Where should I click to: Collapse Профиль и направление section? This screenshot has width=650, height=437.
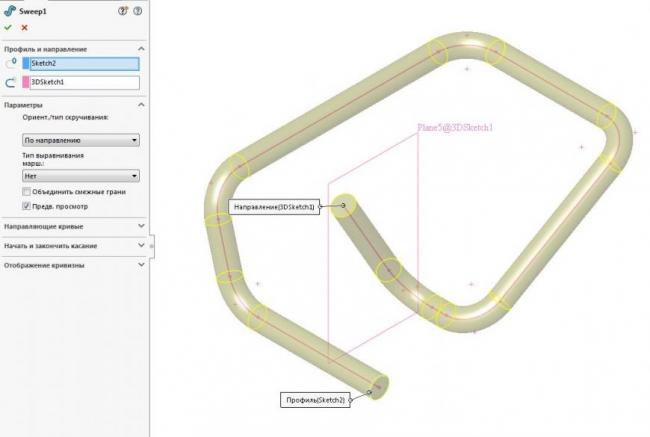(141, 49)
